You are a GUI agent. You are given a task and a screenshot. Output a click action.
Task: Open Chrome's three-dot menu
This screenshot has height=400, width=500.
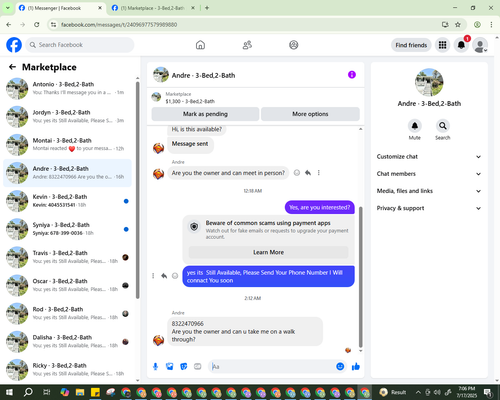[491, 25]
